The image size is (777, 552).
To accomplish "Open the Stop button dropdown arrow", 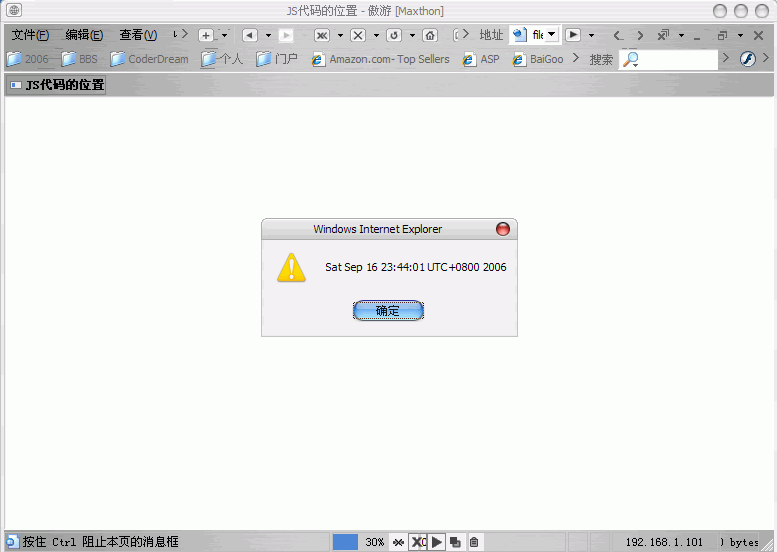I will click(377, 35).
